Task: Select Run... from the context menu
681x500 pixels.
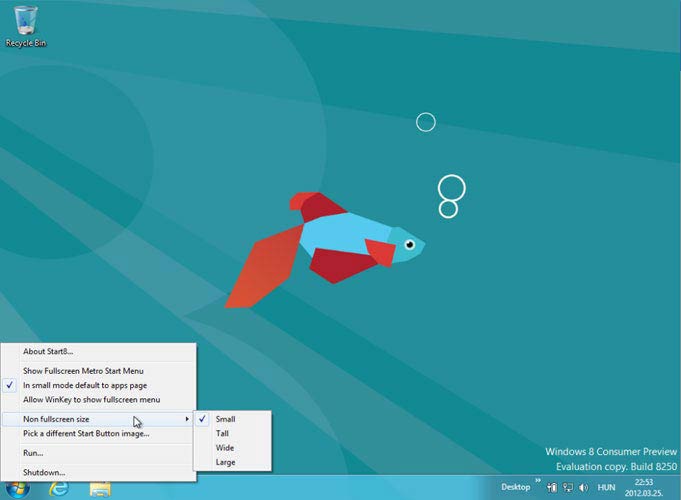Action: click(33, 452)
